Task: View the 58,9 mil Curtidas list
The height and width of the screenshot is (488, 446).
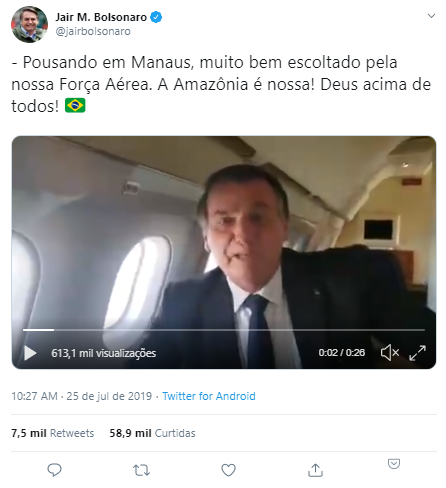Action: (152, 433)
